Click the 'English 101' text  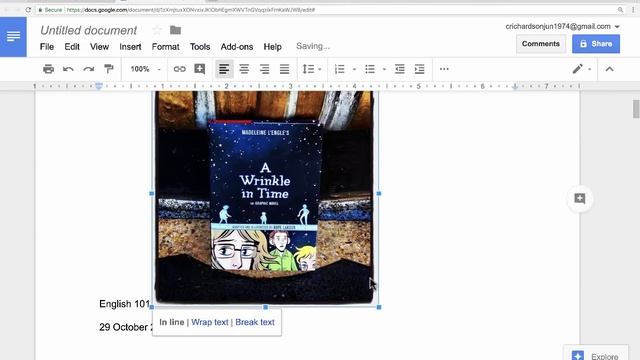124,304
